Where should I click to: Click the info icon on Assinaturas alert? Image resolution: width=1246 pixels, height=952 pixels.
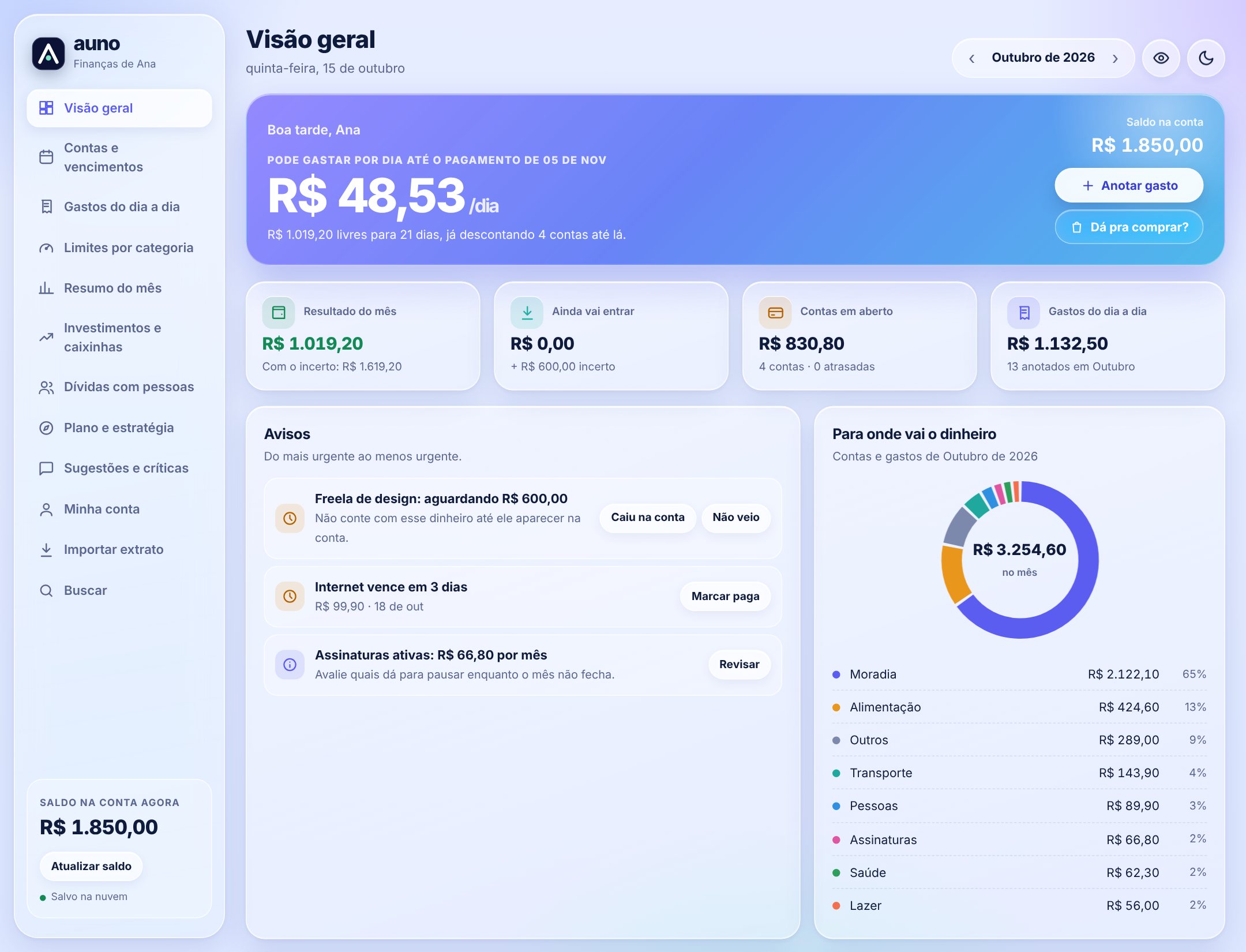point(290,665)
